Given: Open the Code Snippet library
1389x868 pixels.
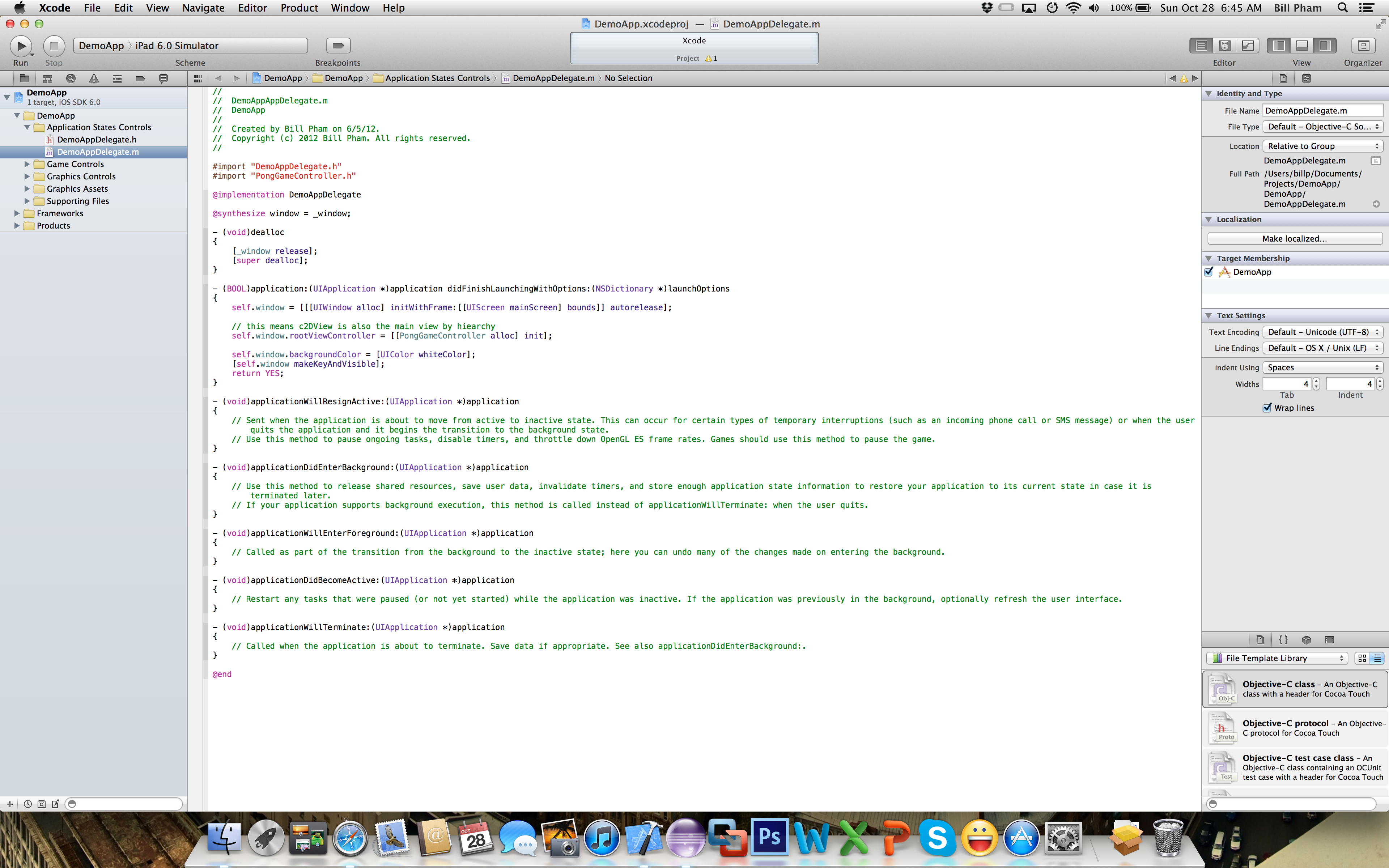Looking at the screenshot, I should [1283, 639].
